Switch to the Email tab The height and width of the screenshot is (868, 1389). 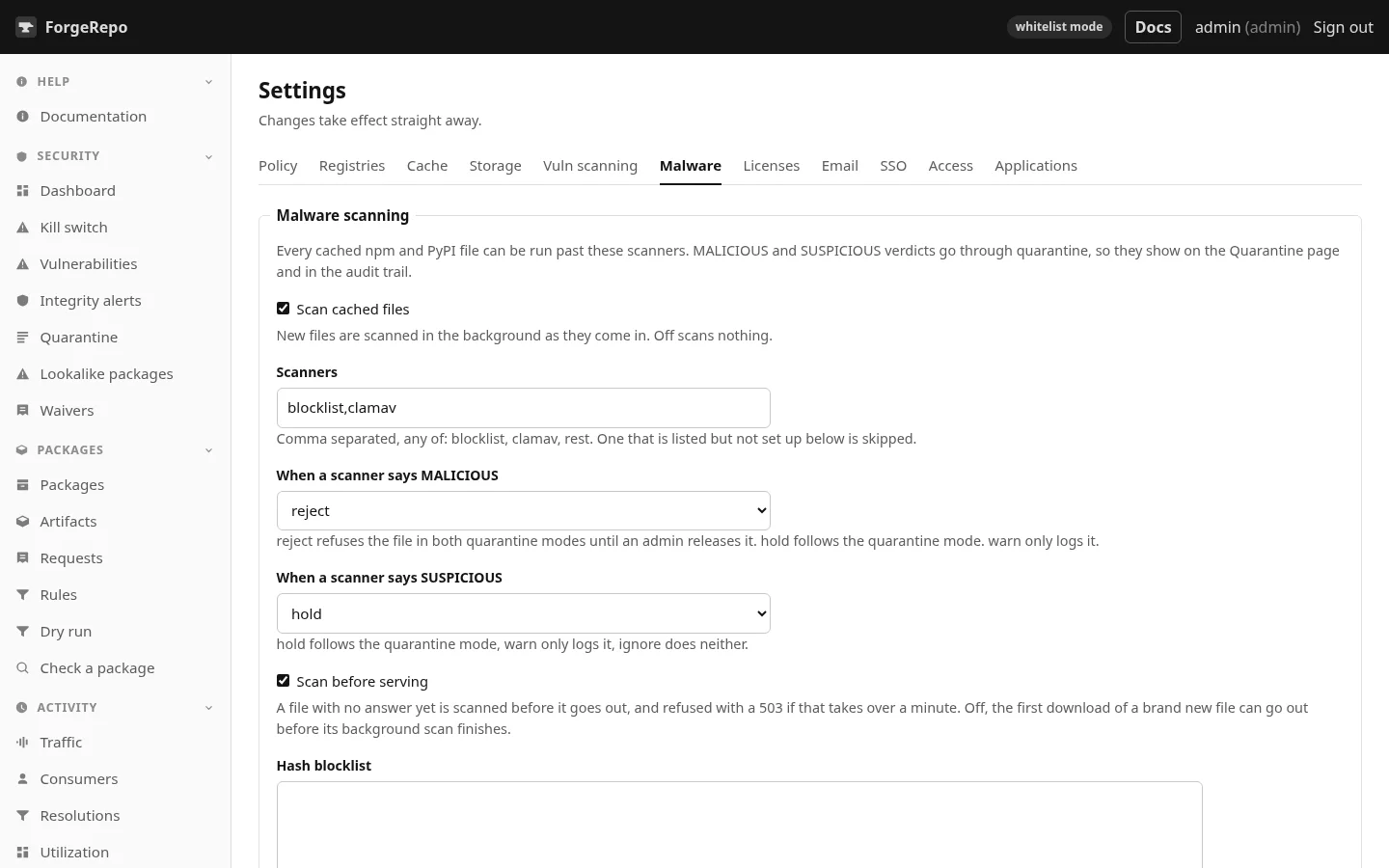pyautogui.click(x=840, y=166)
